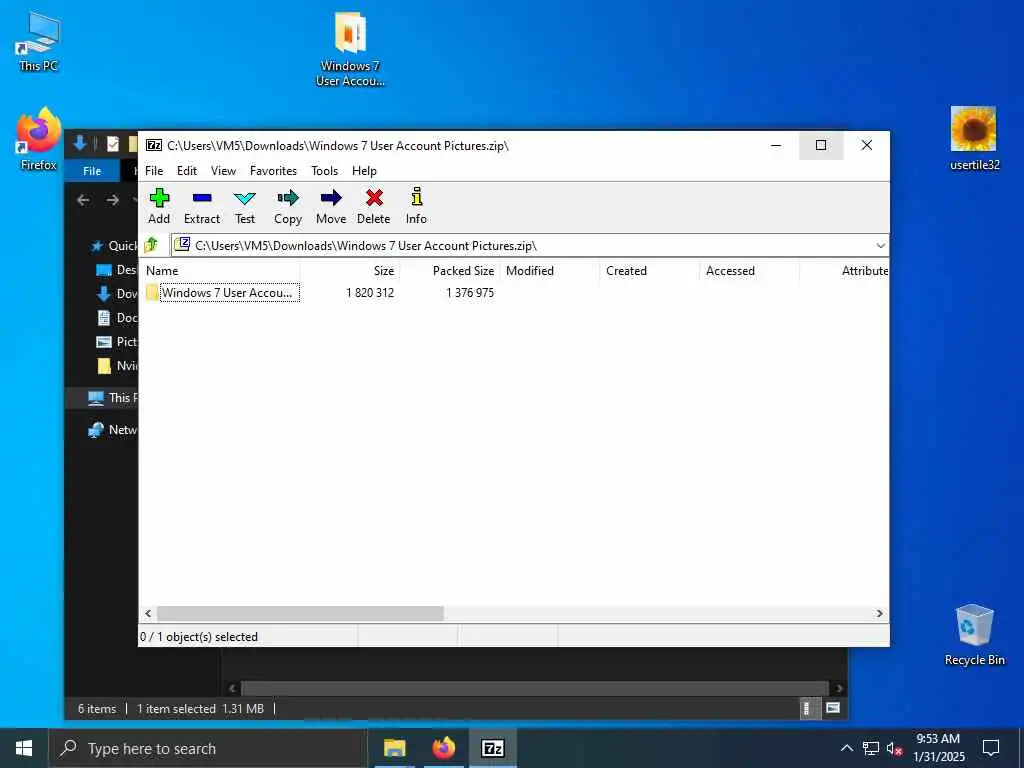Select the Windows 7 User Accou... folder row

pos(222,293)
